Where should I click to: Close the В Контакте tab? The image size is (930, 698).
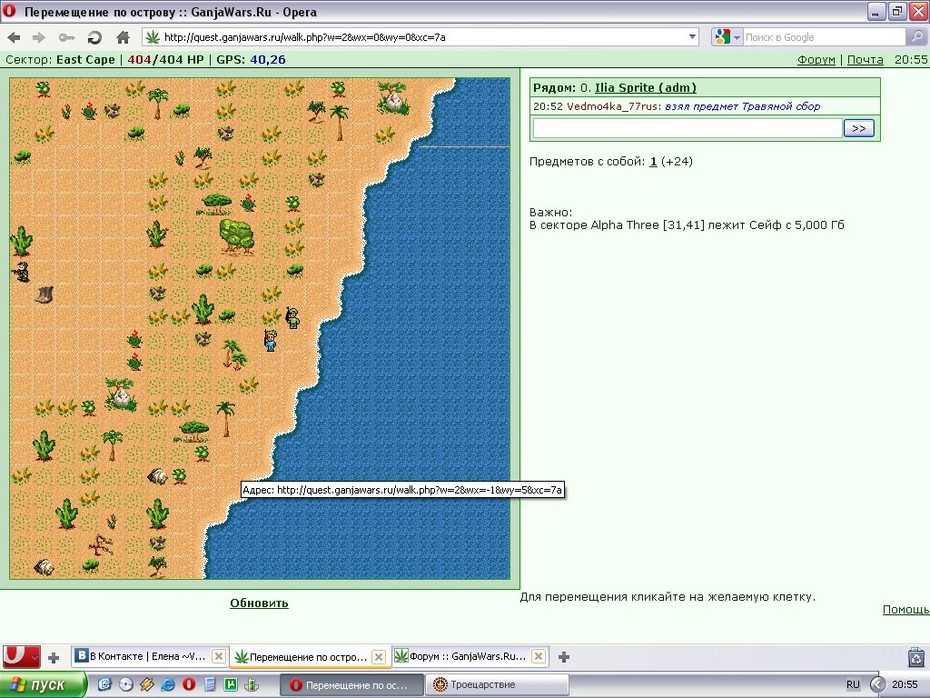click(x=219, y=656)
